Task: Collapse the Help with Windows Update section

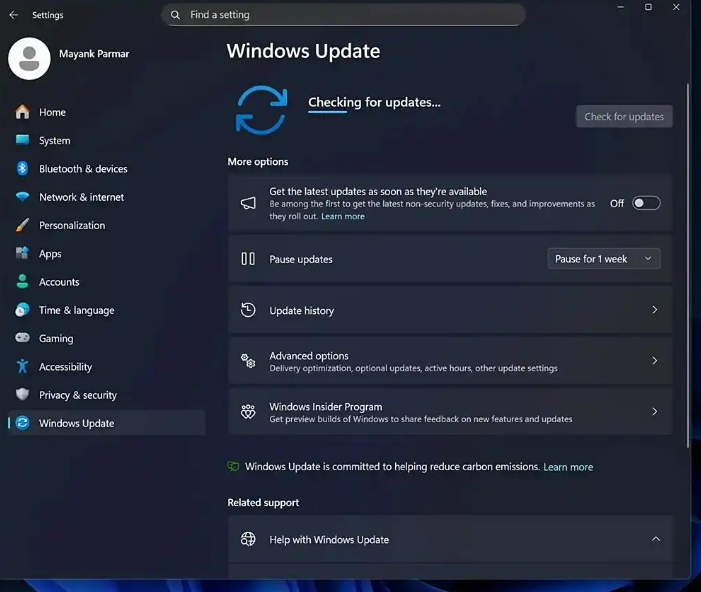Action: point(655,539)
